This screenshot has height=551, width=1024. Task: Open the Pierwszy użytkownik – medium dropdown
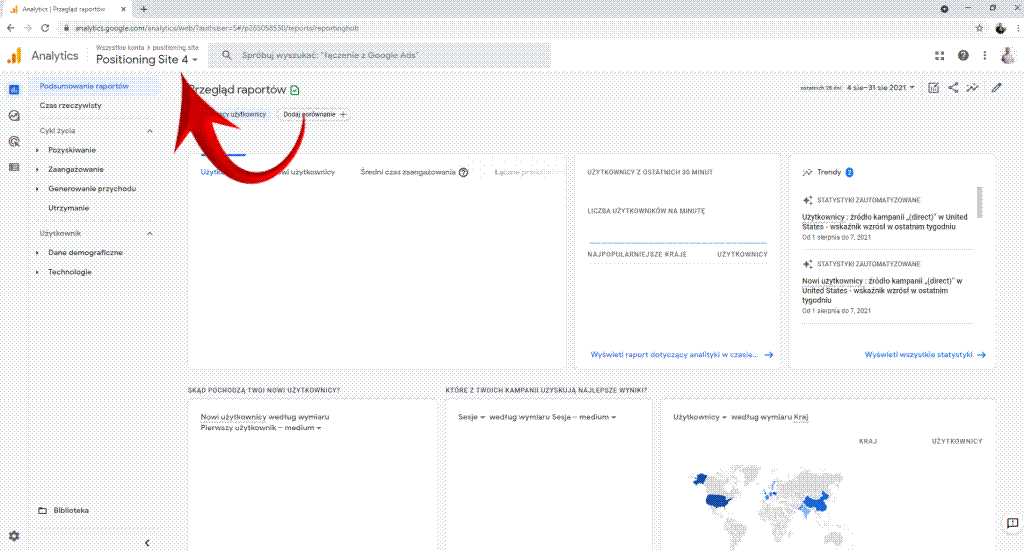tap(261, 428)
